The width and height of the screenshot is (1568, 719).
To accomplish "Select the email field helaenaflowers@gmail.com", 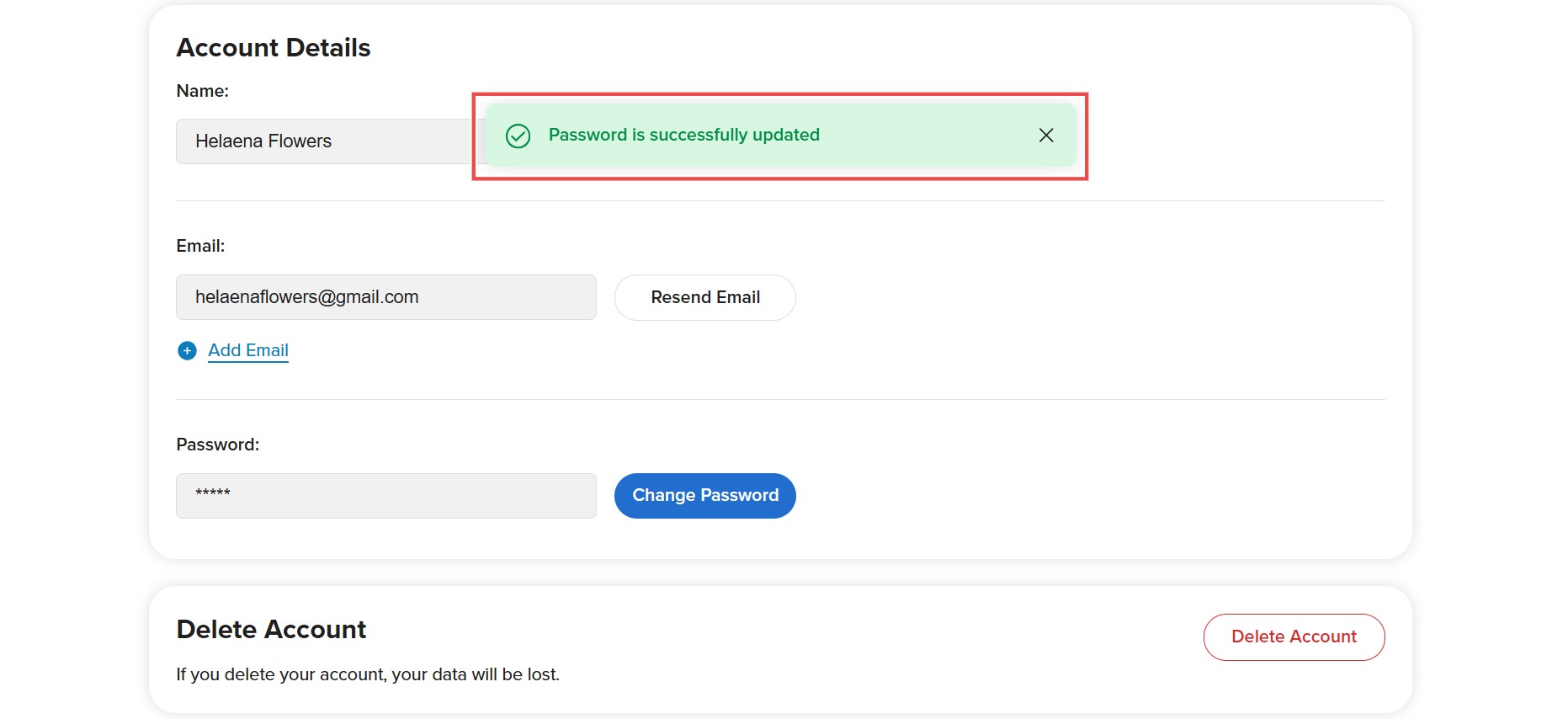I will [x=386, y=297].
